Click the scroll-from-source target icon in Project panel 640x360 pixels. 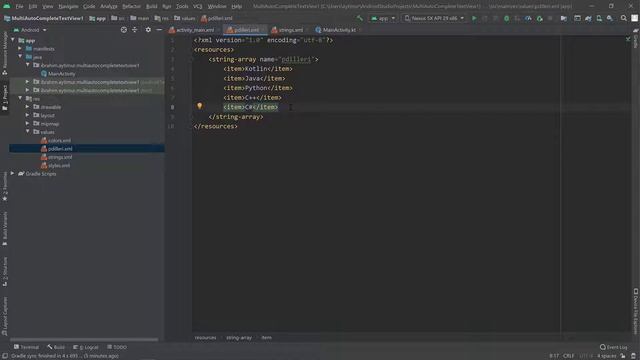124,30
